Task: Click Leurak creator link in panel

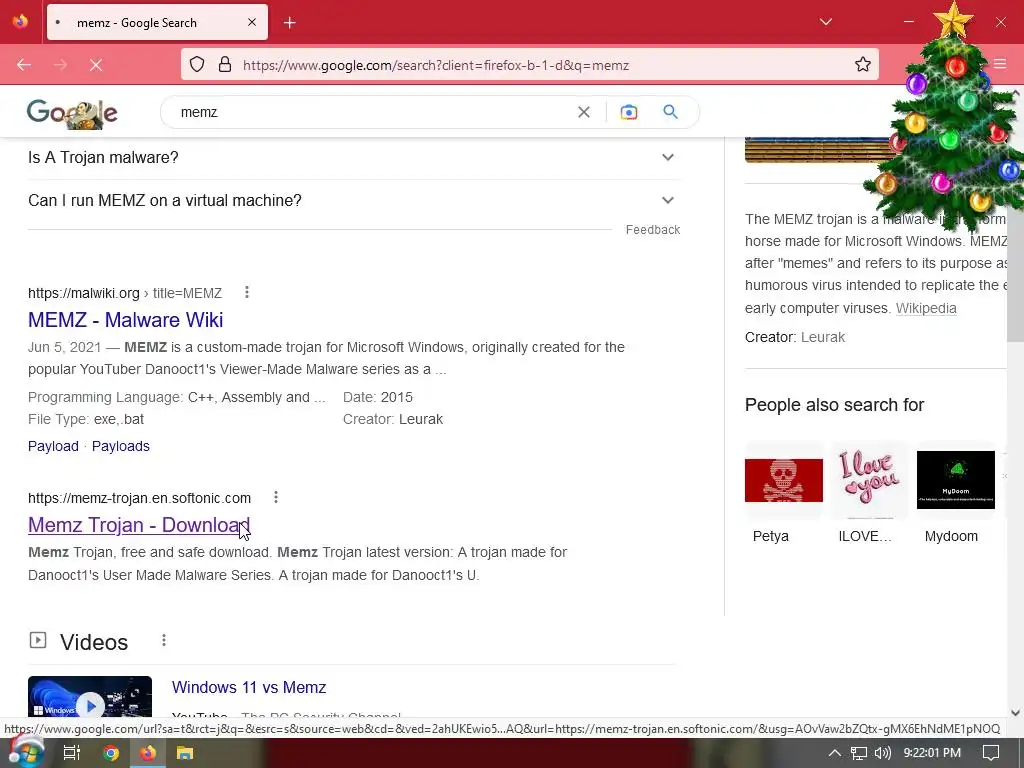Action: pyautogui.click(x=823, y=337)
